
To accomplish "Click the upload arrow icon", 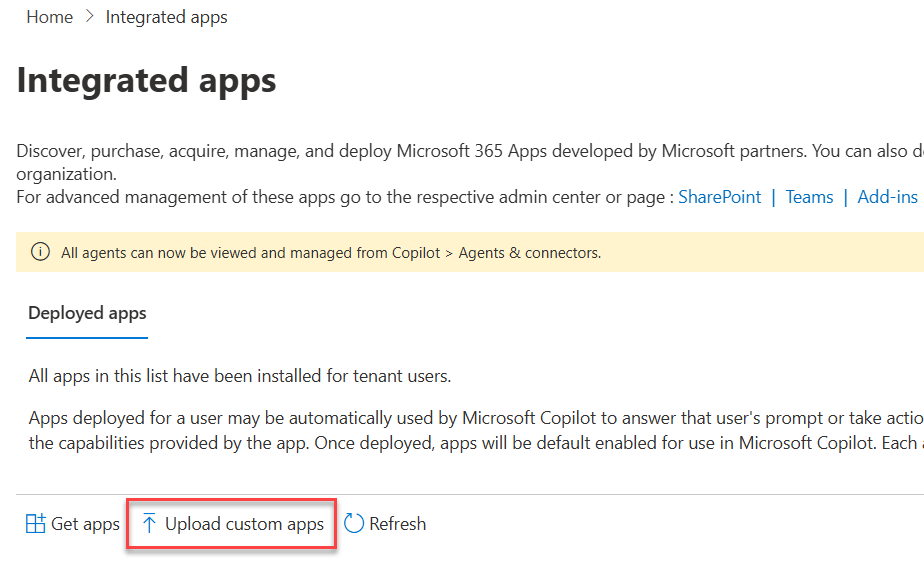I will tap(149, 524).
